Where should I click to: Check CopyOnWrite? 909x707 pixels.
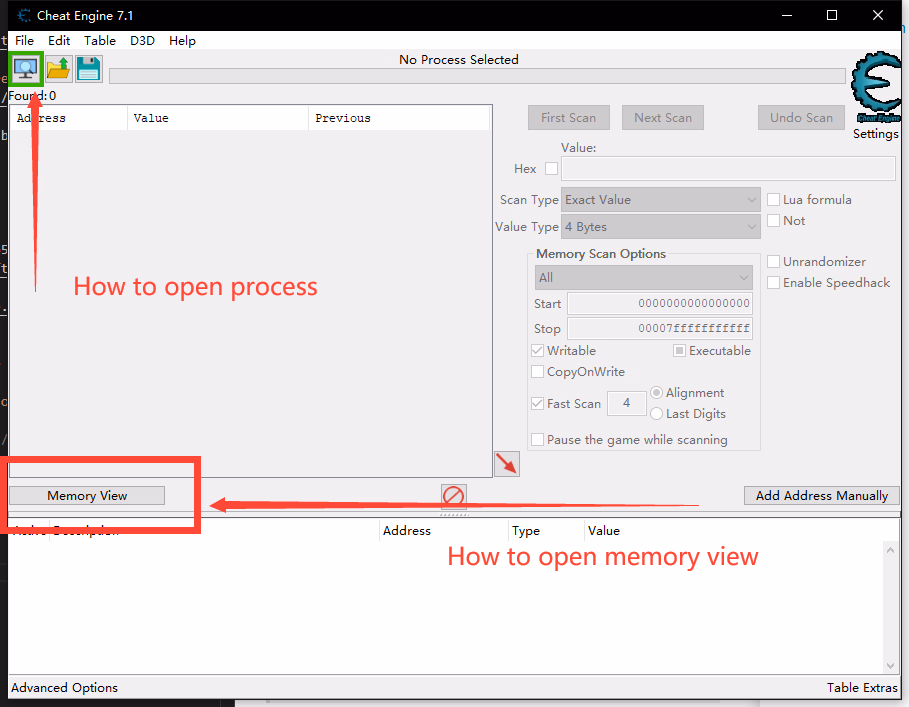537,371
